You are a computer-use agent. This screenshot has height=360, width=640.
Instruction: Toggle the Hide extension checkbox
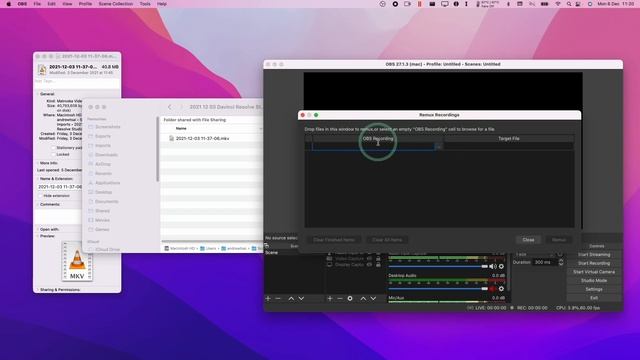[40, 196]
